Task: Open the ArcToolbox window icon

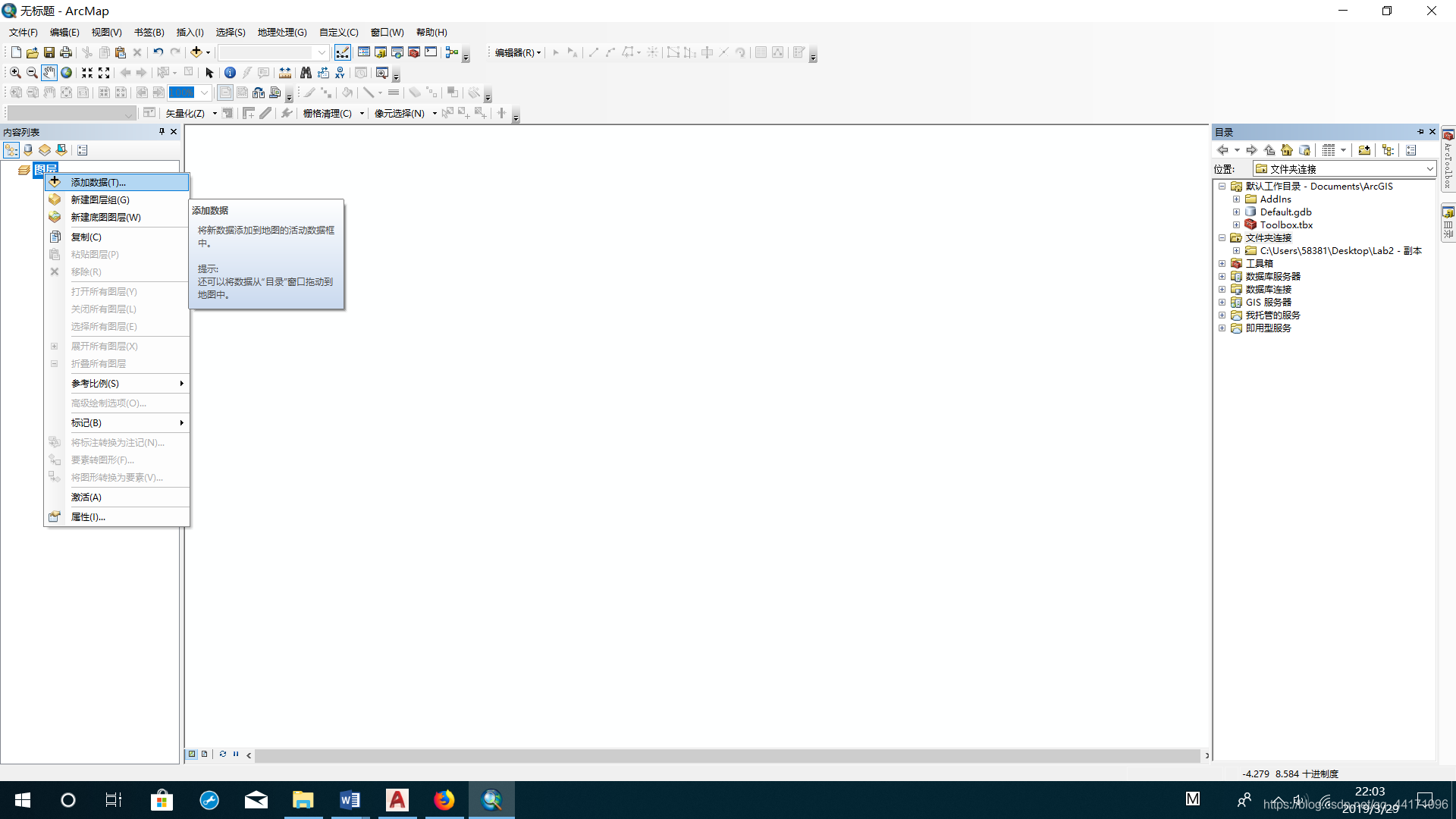Action: pyautogui.click(x=414, y=52)
